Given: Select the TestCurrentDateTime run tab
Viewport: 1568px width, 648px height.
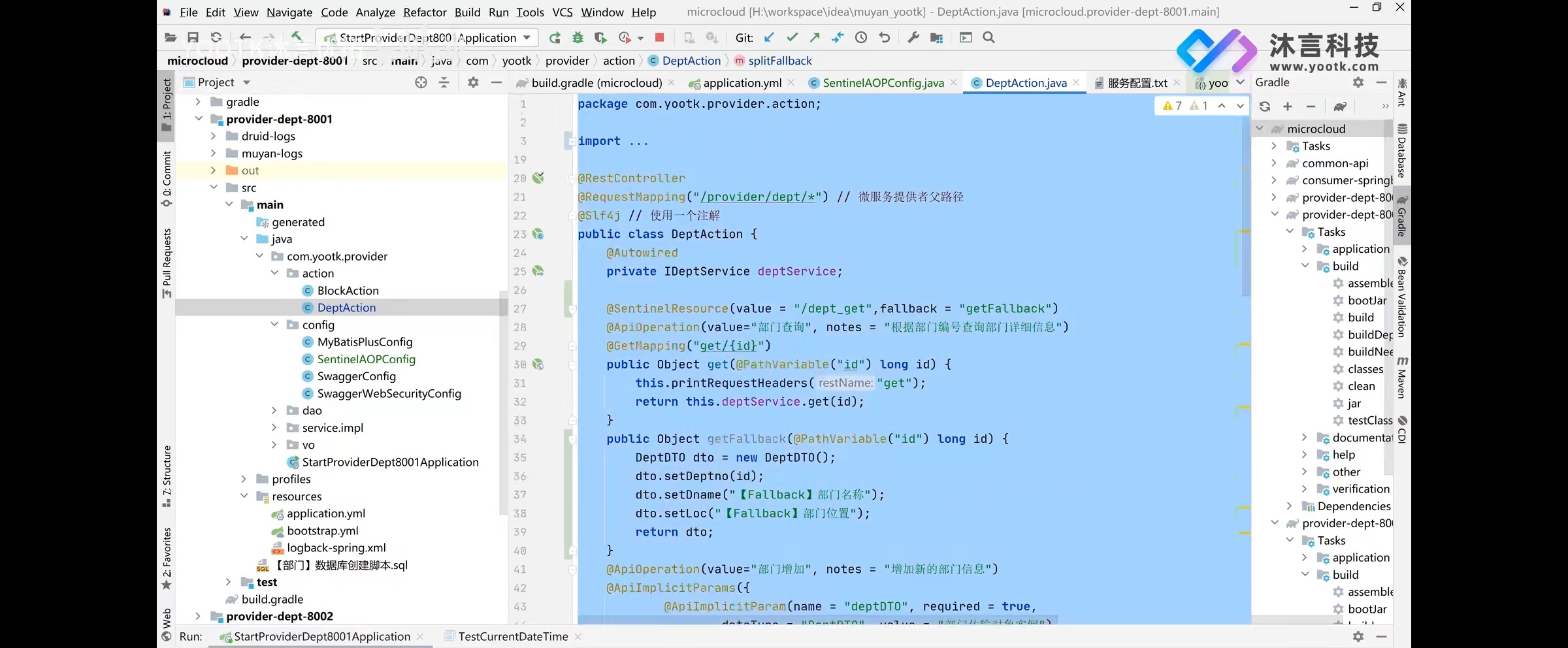Looking at the screenshot, I should tap(513, 636).
